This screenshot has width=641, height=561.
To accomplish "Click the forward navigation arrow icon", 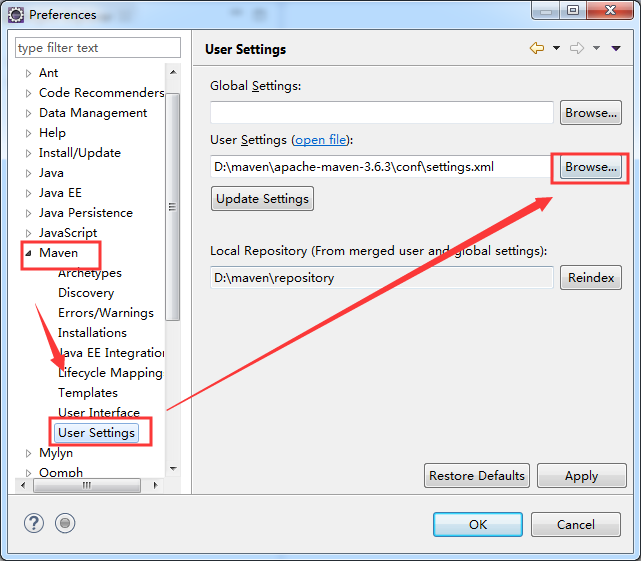I will coord(577,48).
